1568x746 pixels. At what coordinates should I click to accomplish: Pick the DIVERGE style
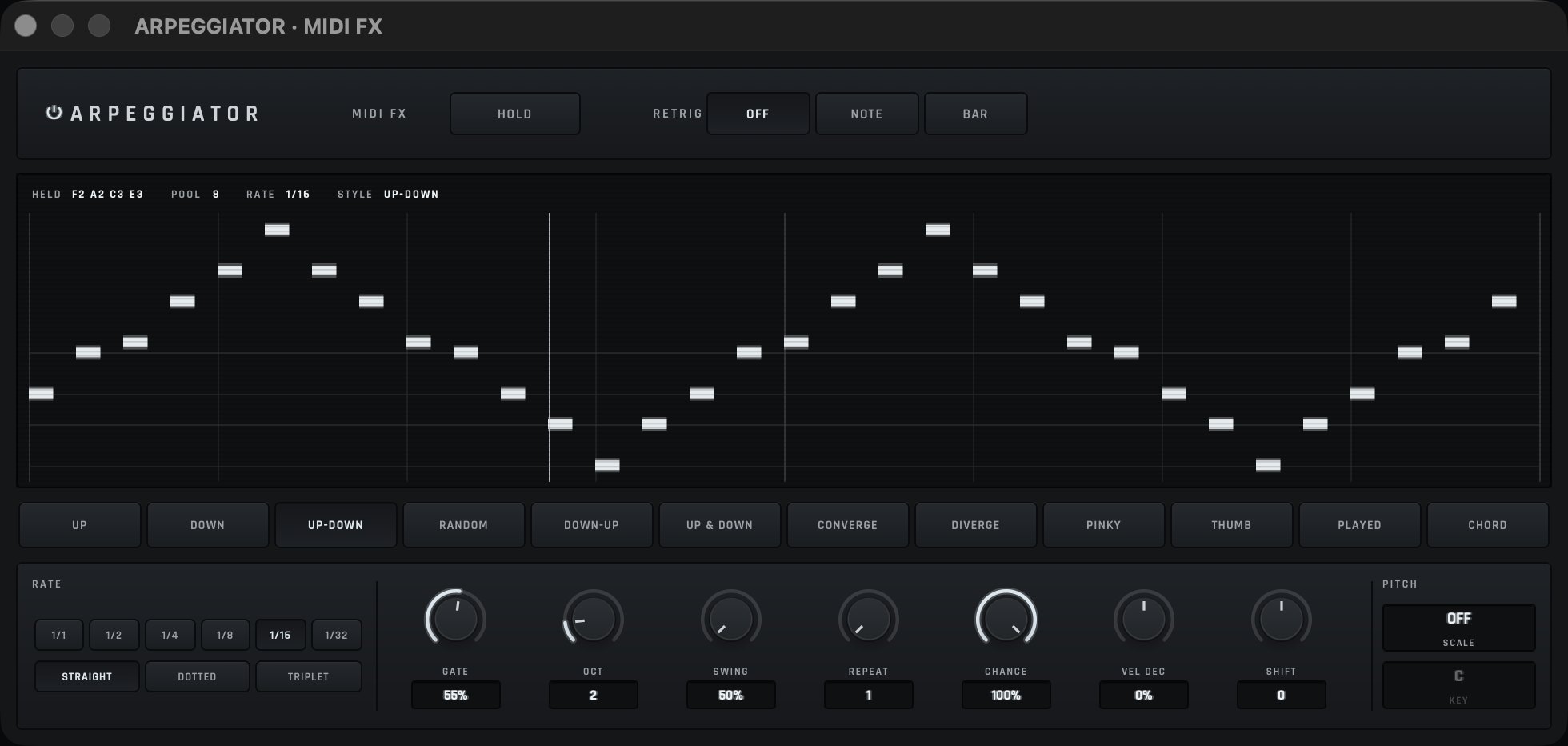point(976,525)
